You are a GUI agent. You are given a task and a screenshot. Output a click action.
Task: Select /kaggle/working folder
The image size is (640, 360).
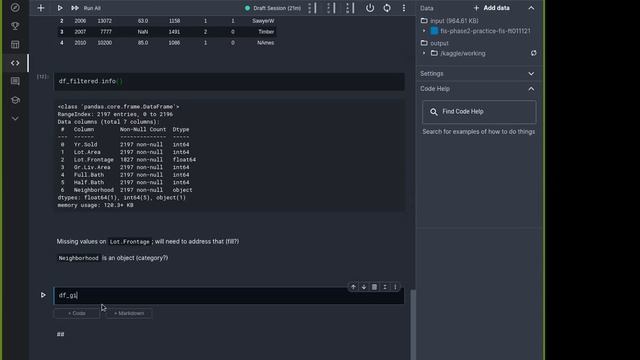458,53
